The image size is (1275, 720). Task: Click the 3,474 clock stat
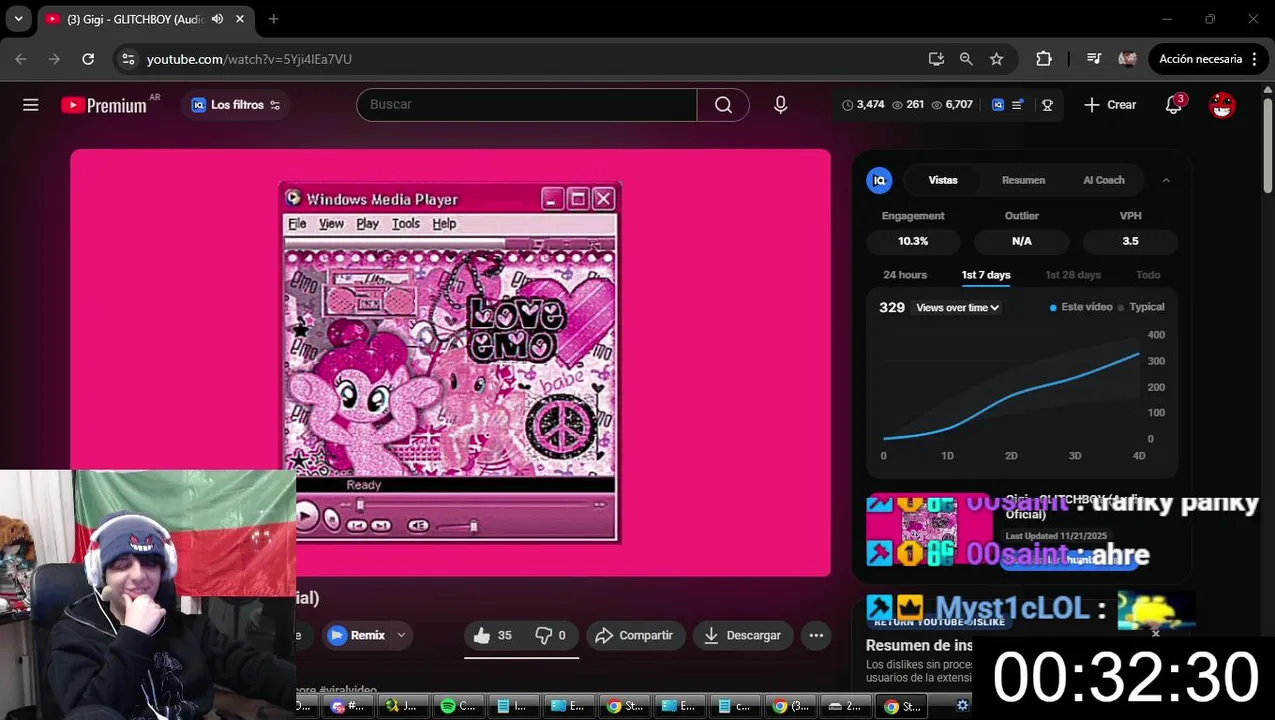pyautogui.click(x=863, y=105)
